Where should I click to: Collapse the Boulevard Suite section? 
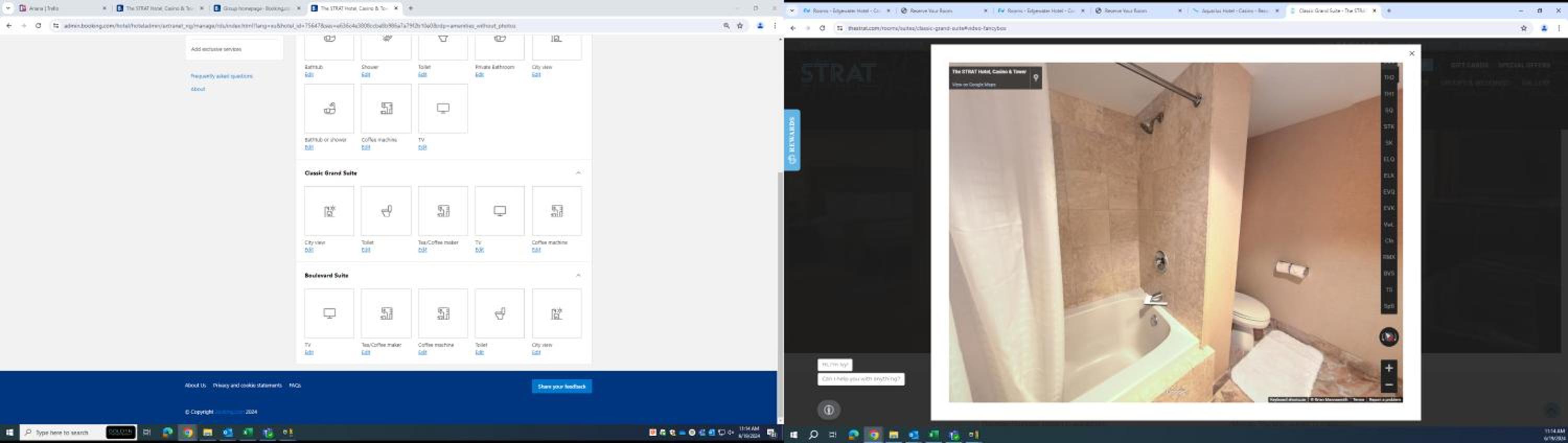[x=578, y=276]
